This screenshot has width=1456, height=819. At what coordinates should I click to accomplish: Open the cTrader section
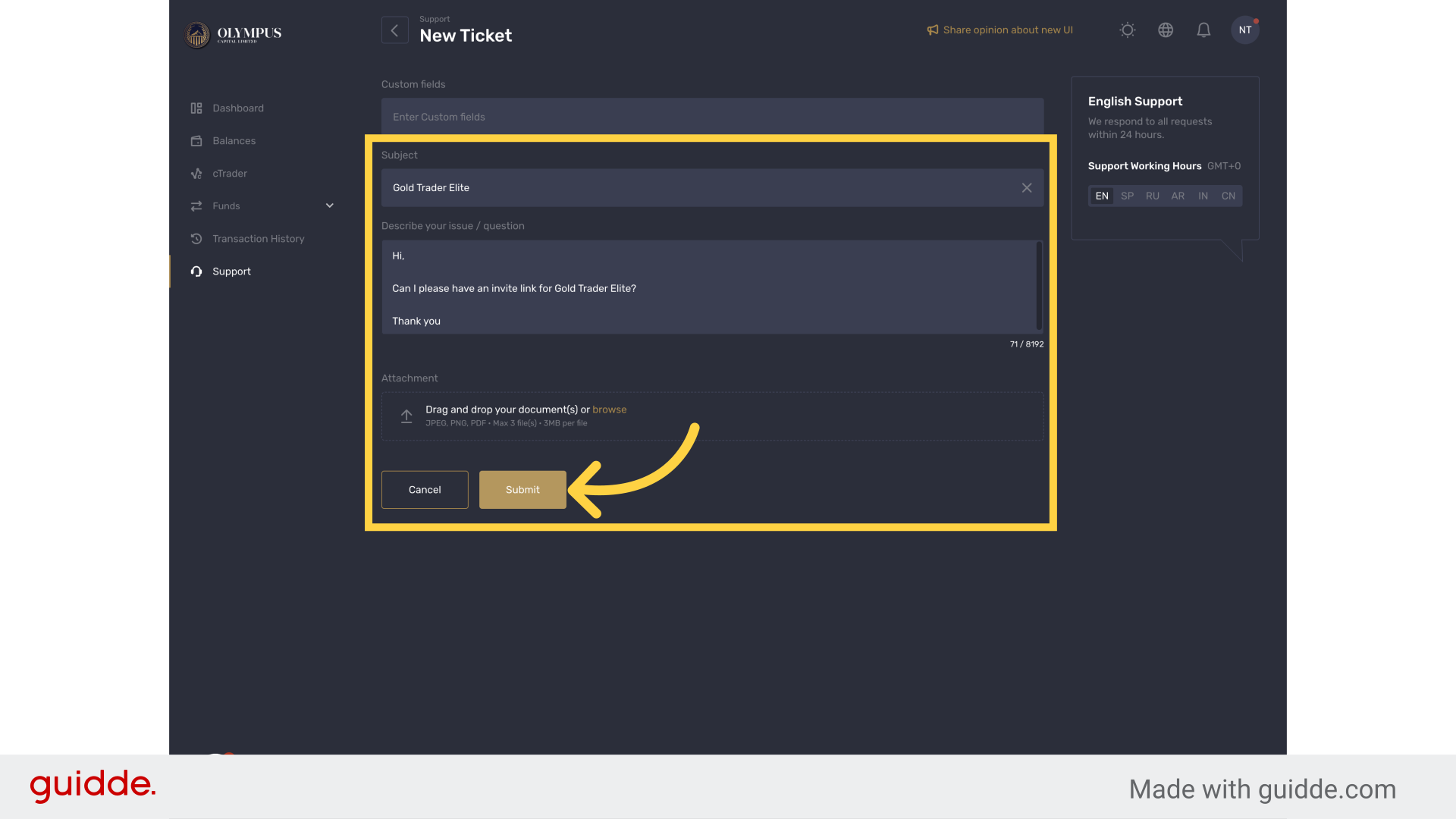[x=230, y=174]
